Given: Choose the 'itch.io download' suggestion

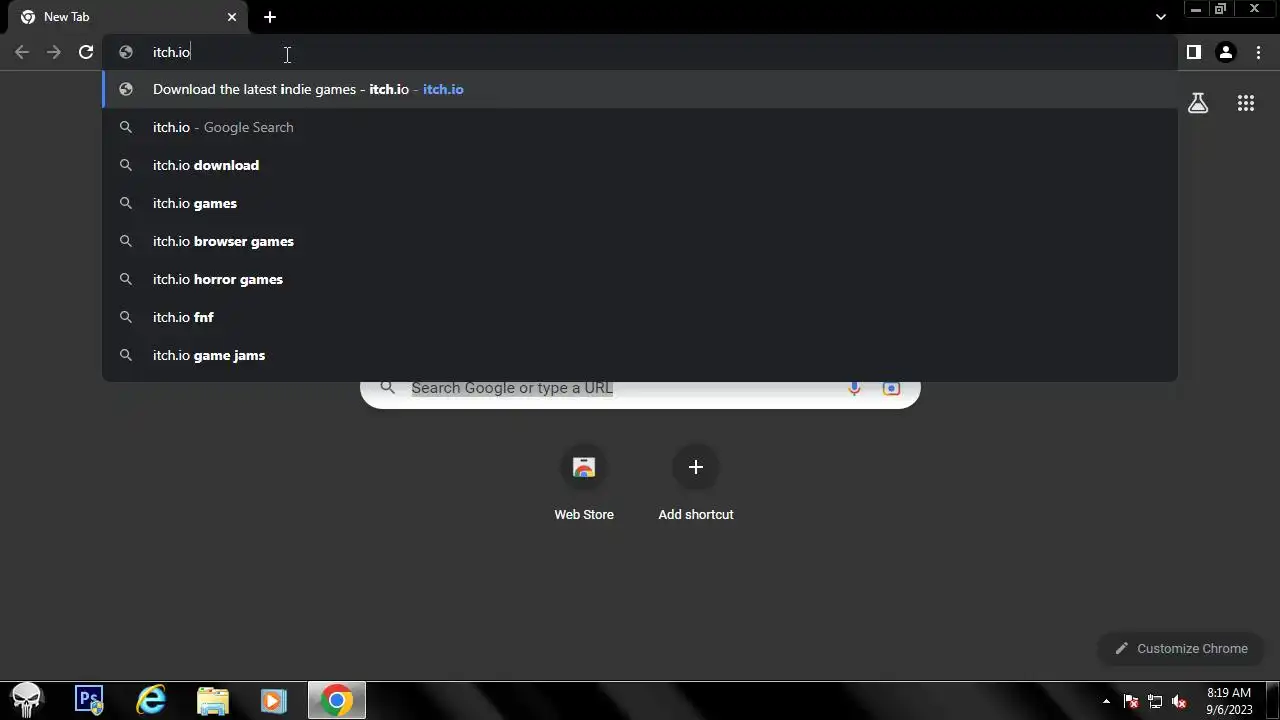Looking at the screenshot, I should point(640,165).
